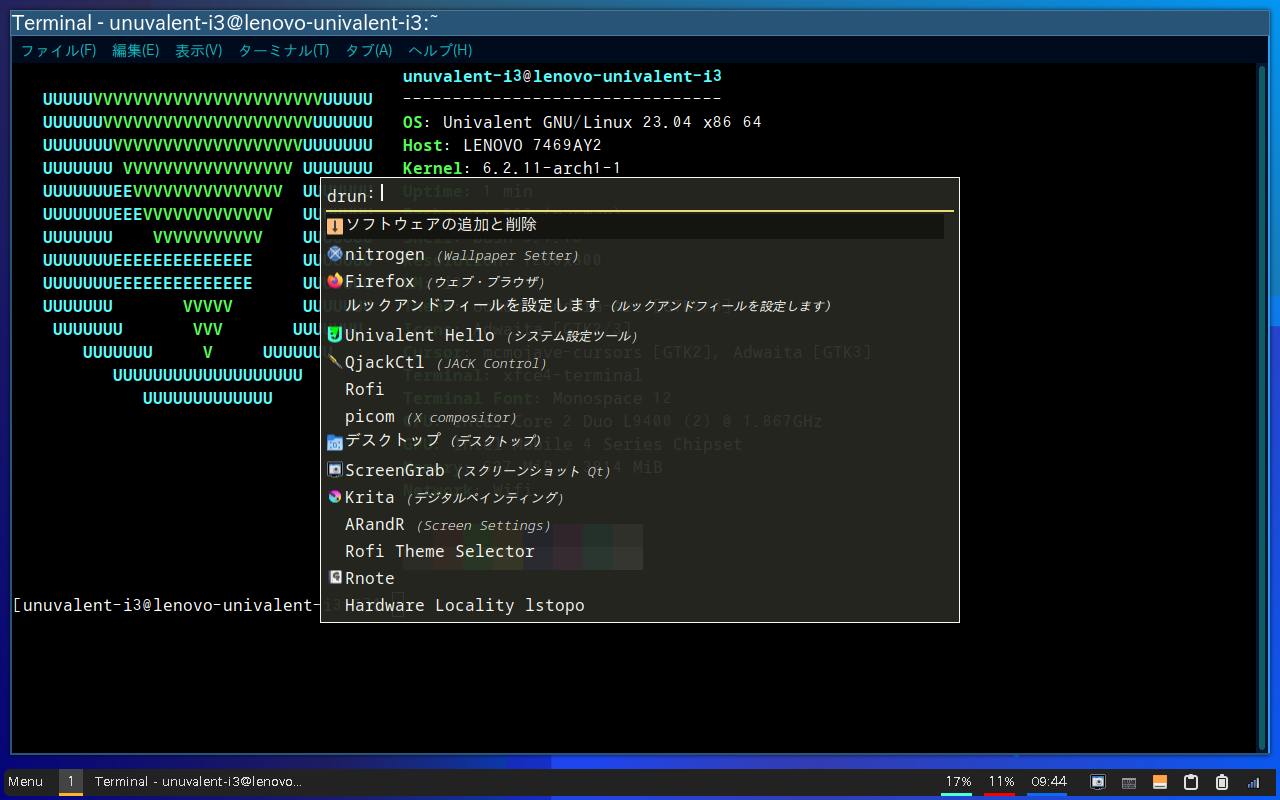Click the Krita icon in the launcher
1280x800 pixels.
click(x=335, y=496)
